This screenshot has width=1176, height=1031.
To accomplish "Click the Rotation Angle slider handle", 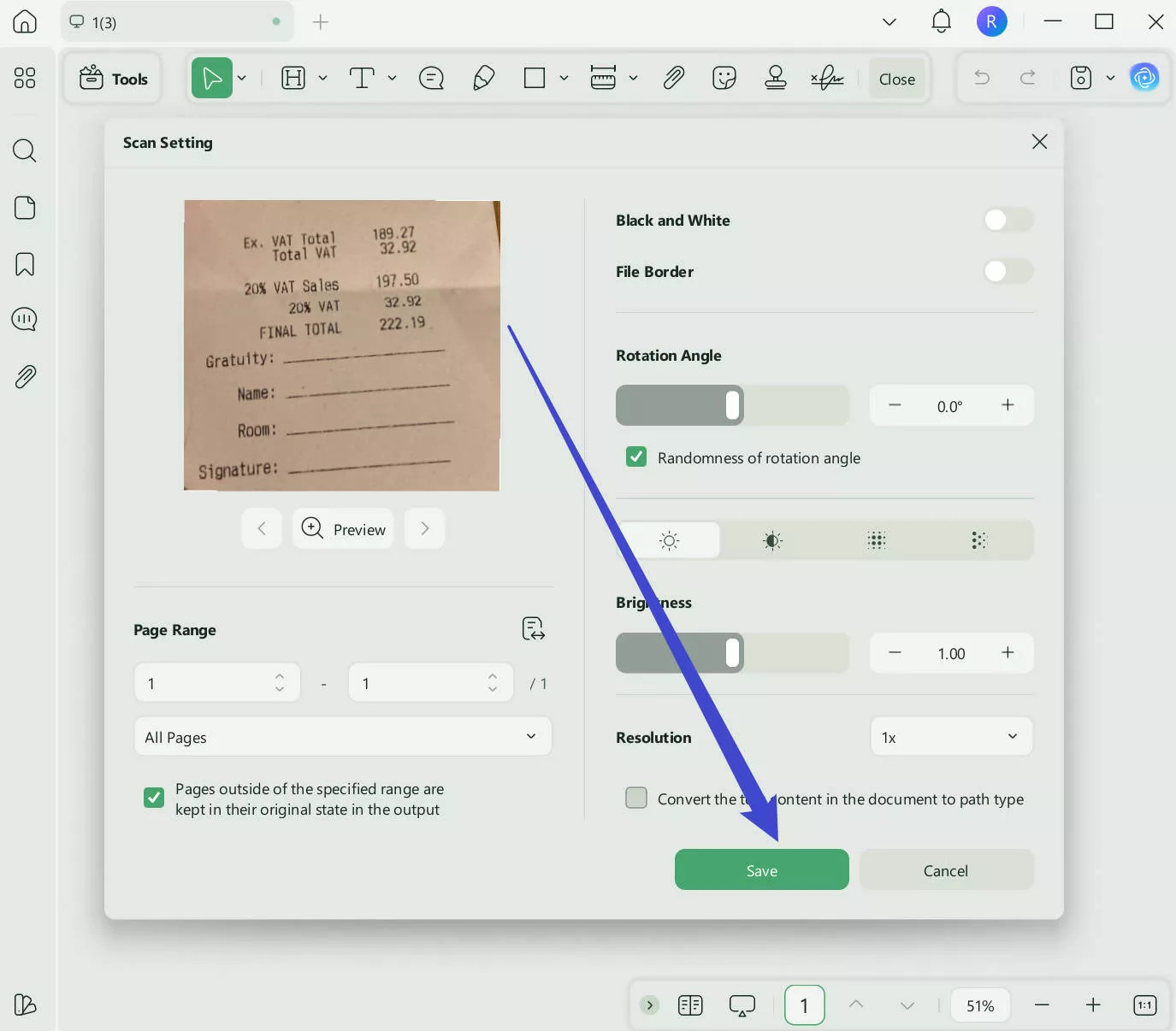I will [x=732, y=405].
